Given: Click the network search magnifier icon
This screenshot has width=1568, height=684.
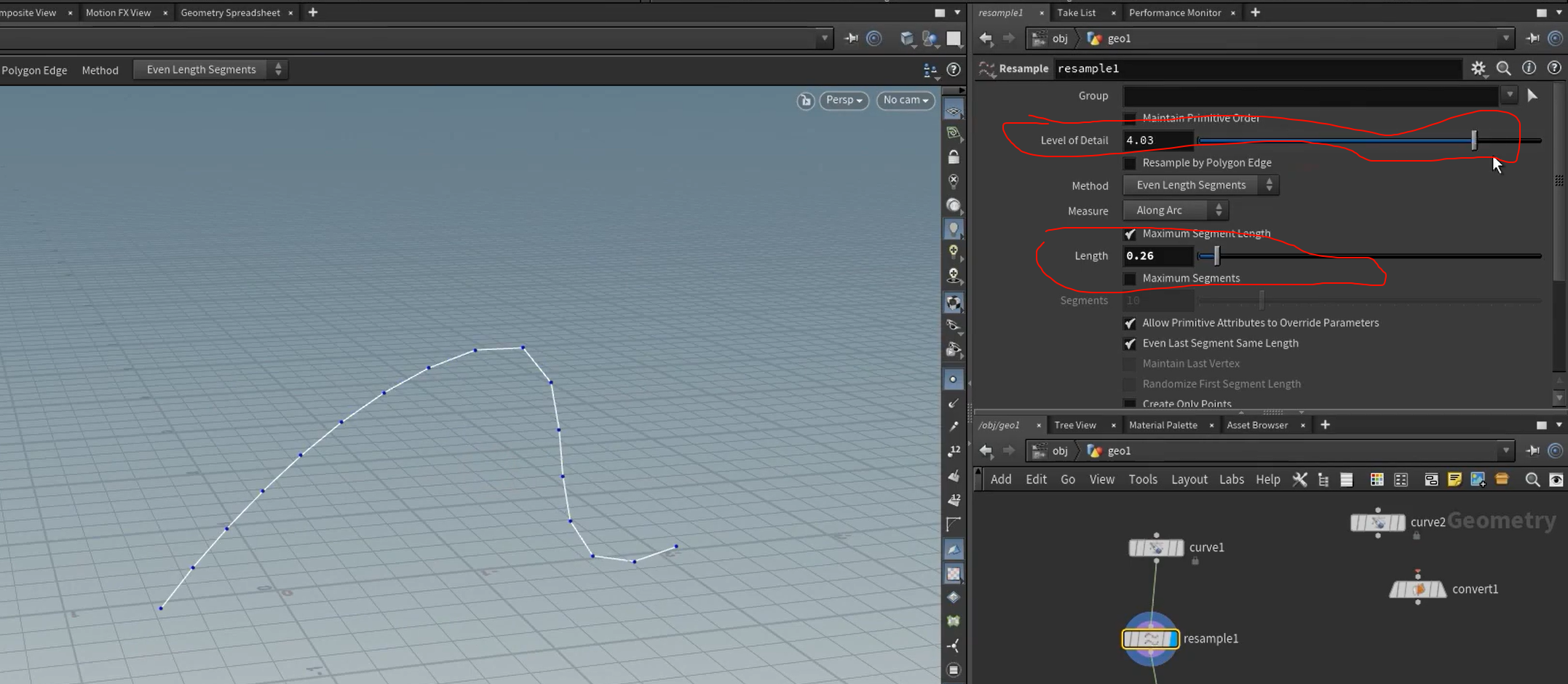Looking at the screenshot, I should coord(1532,480).
